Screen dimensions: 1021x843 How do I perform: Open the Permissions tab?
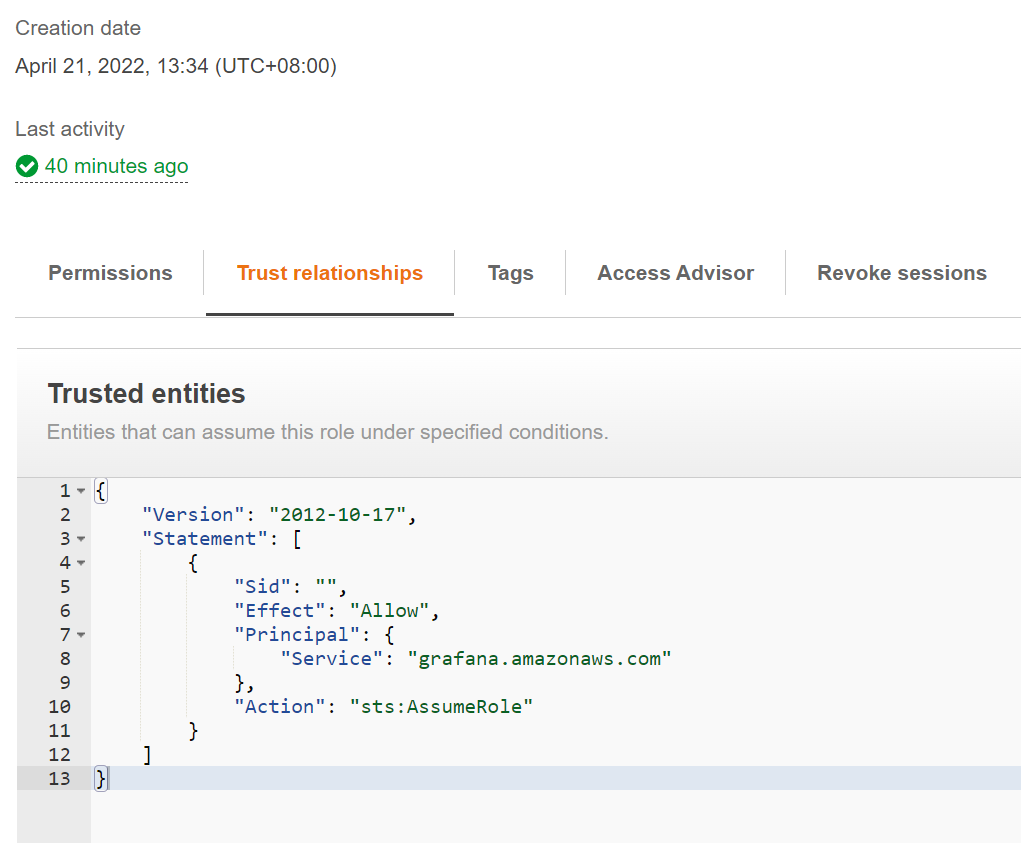coord(110,273)
